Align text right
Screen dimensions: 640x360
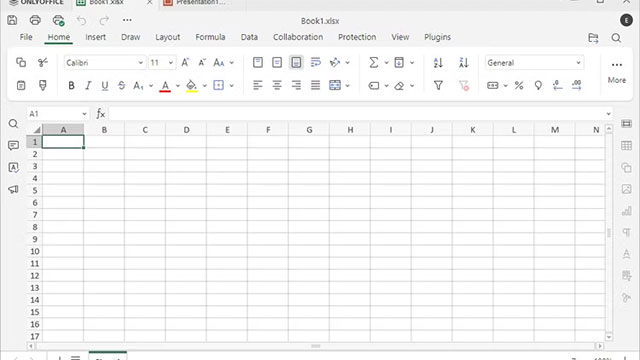[x=296, y=85]
